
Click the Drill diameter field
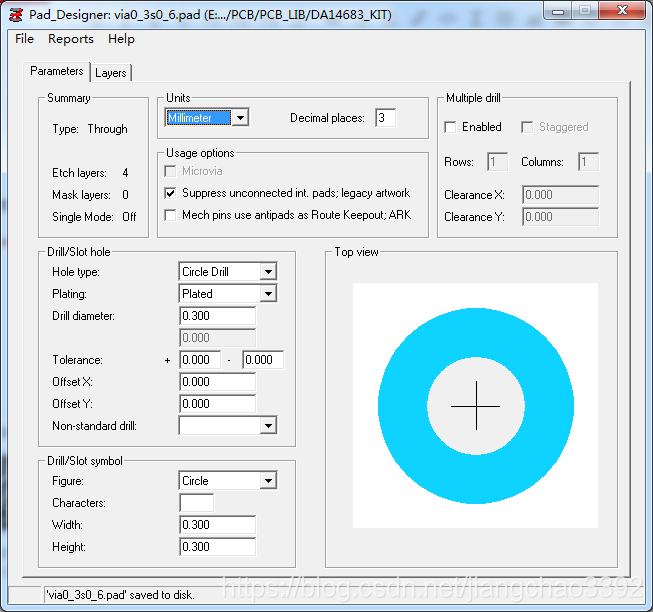click(217, 316)
